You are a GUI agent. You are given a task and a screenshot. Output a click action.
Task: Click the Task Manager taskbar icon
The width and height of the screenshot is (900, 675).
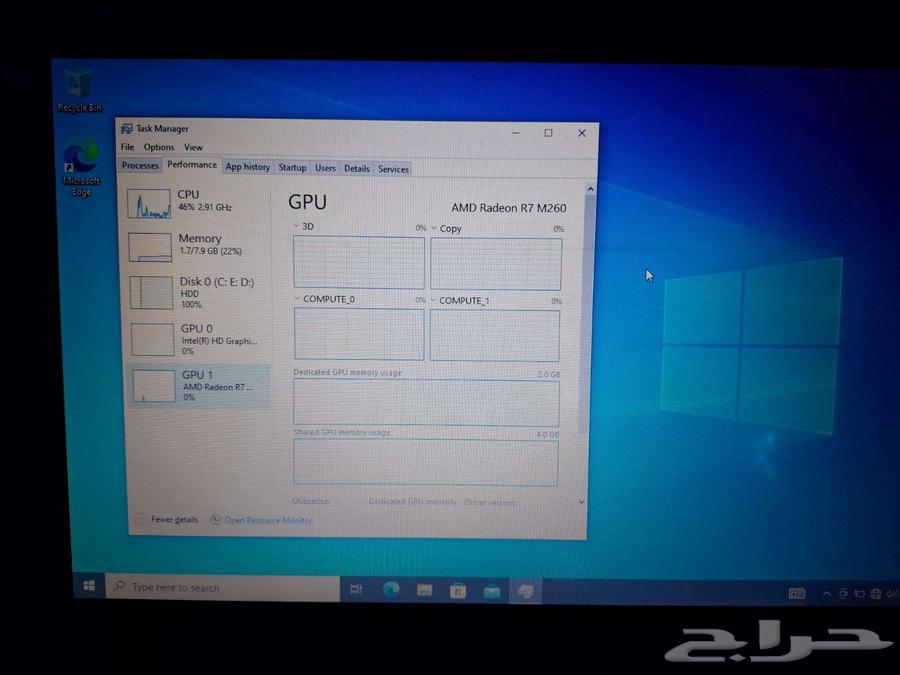pyautogui.click(x=523, y=589)
